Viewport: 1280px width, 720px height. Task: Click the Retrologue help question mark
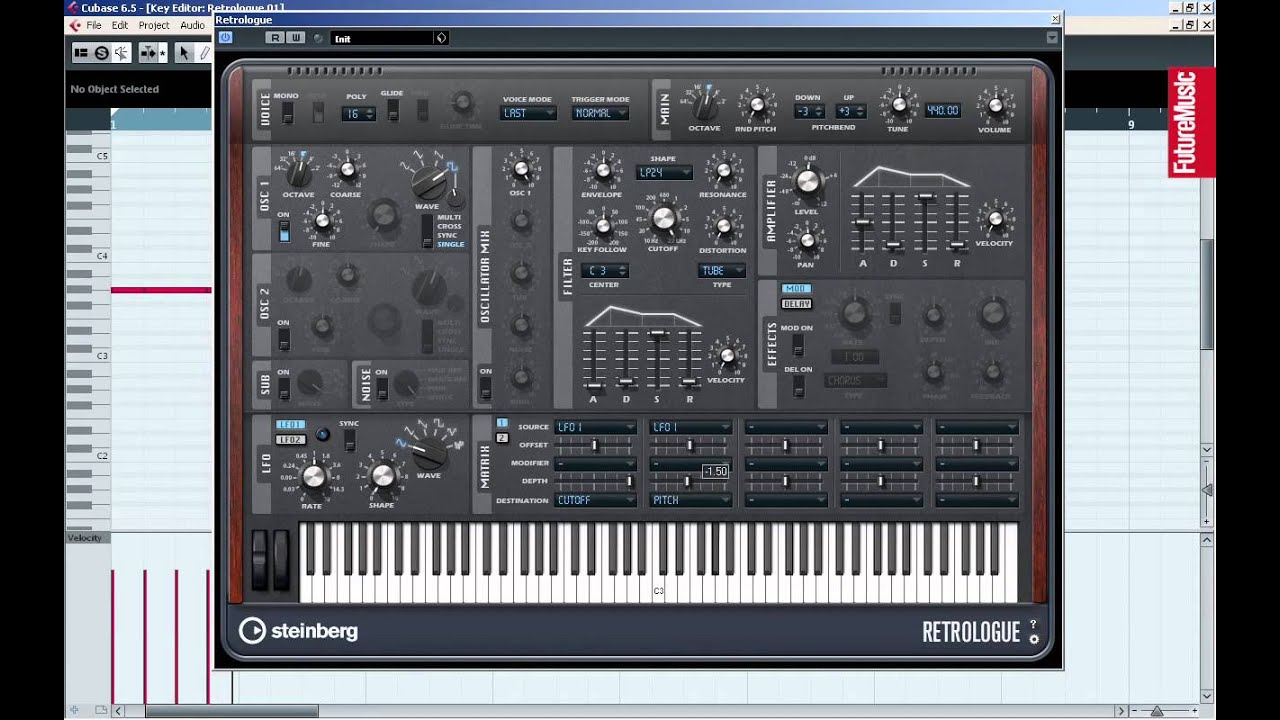(x=1034, y=625)
